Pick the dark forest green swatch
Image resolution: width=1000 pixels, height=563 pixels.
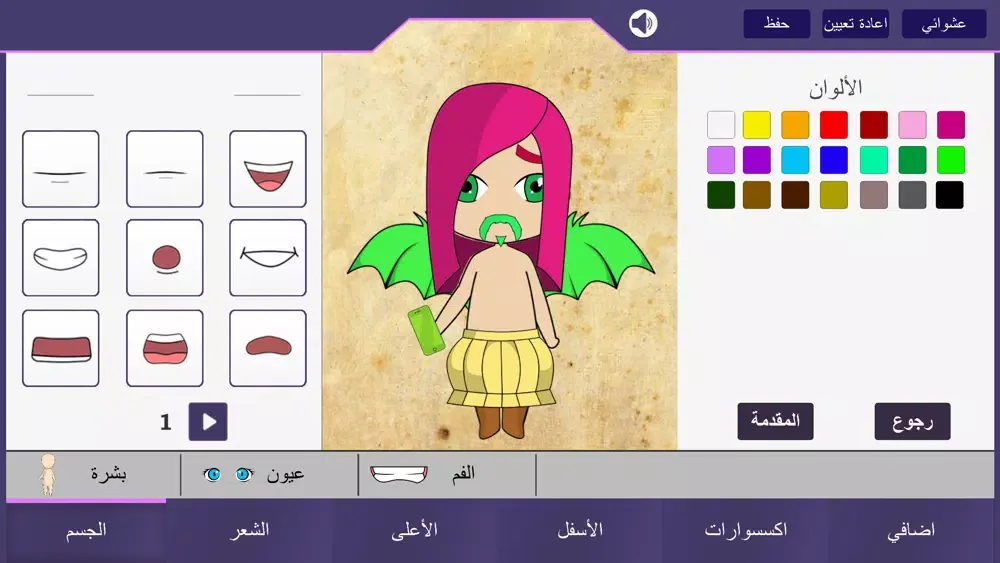[x=721, y=195]
